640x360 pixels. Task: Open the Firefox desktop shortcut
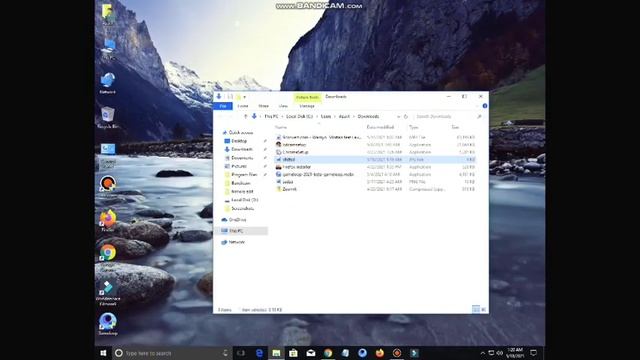click(108, 221)
